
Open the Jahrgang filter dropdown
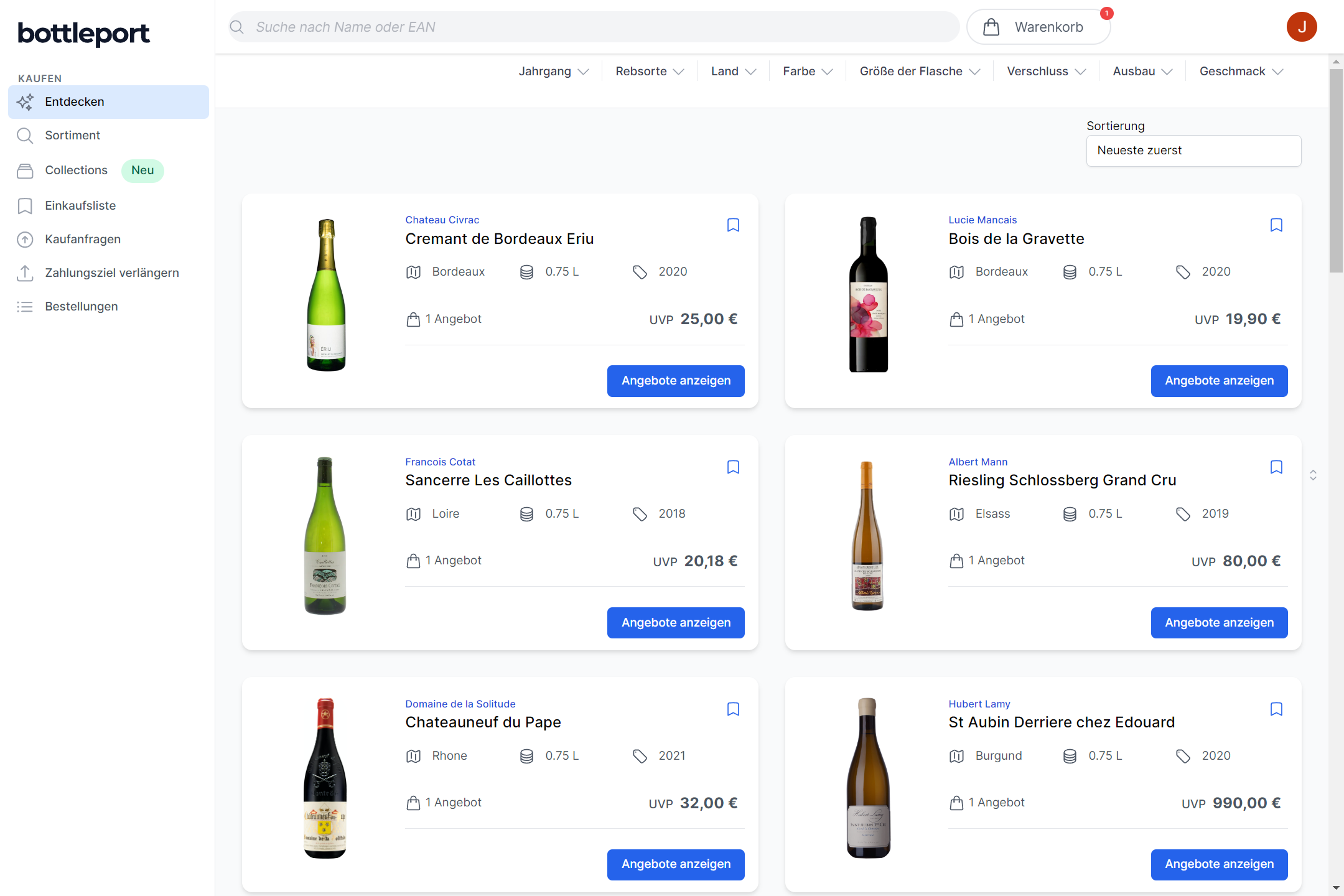pos(553,72)
